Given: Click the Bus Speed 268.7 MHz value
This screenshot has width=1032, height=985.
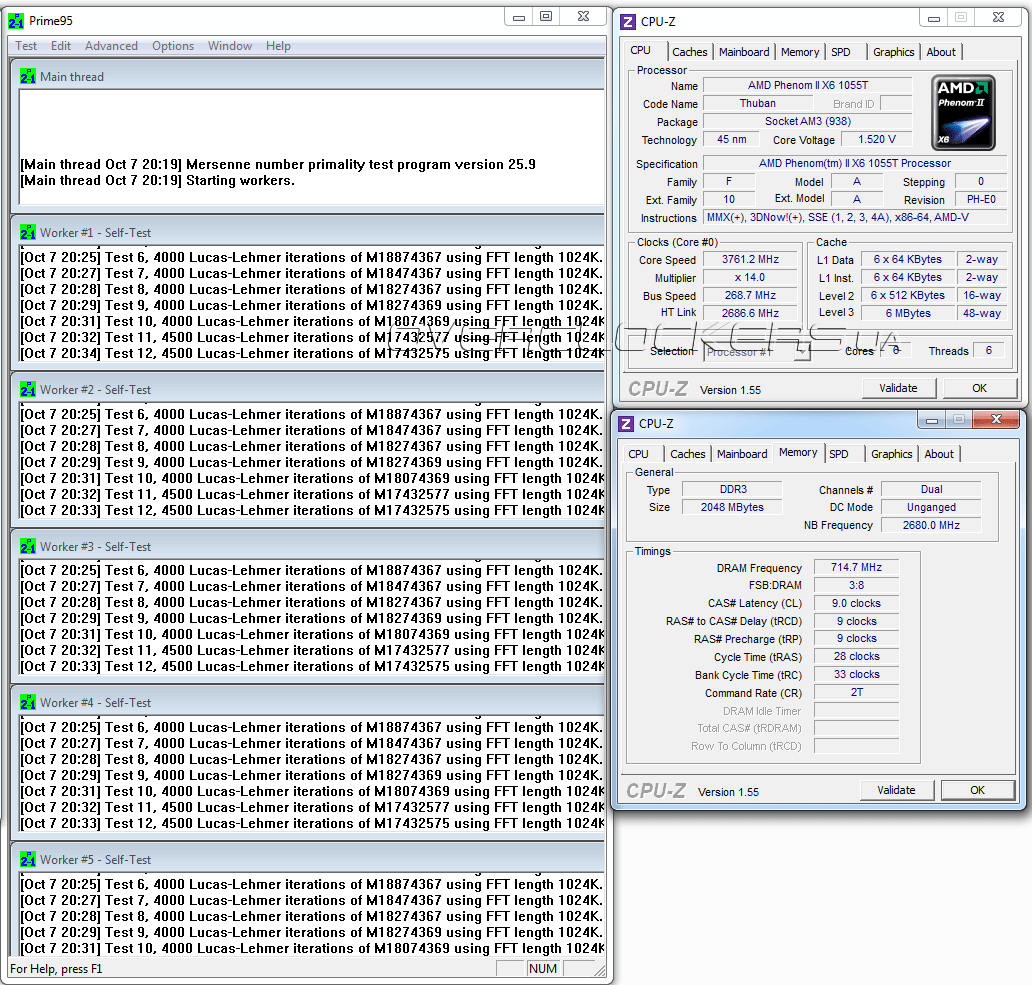Looking at the screenshot, I should 750,295.
